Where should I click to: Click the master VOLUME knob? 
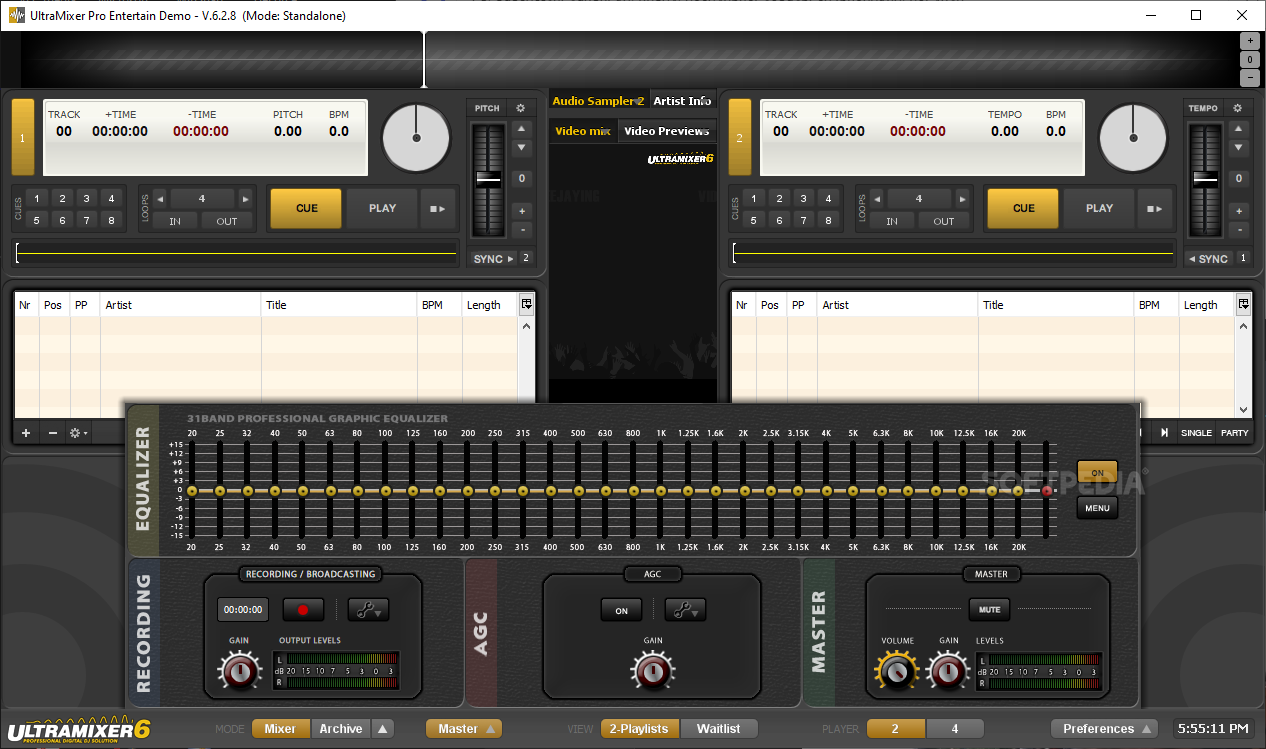897,671
